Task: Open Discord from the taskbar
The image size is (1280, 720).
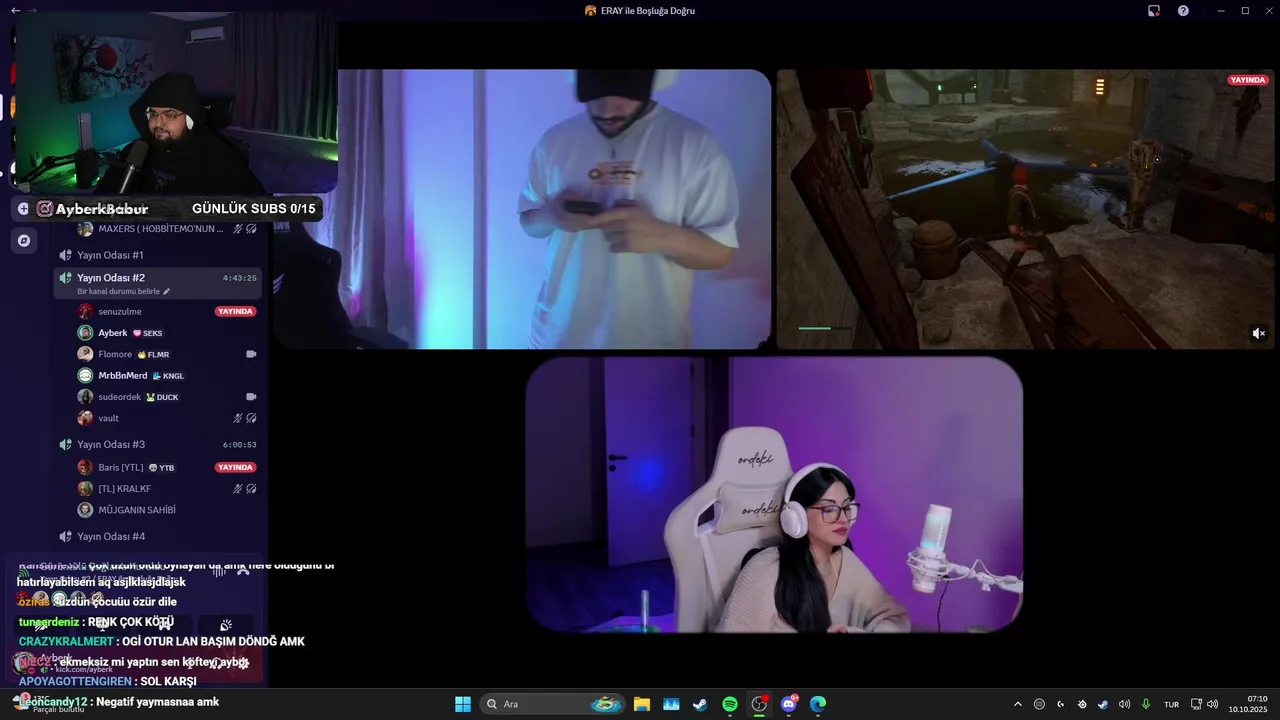Action: pos(789,704)
